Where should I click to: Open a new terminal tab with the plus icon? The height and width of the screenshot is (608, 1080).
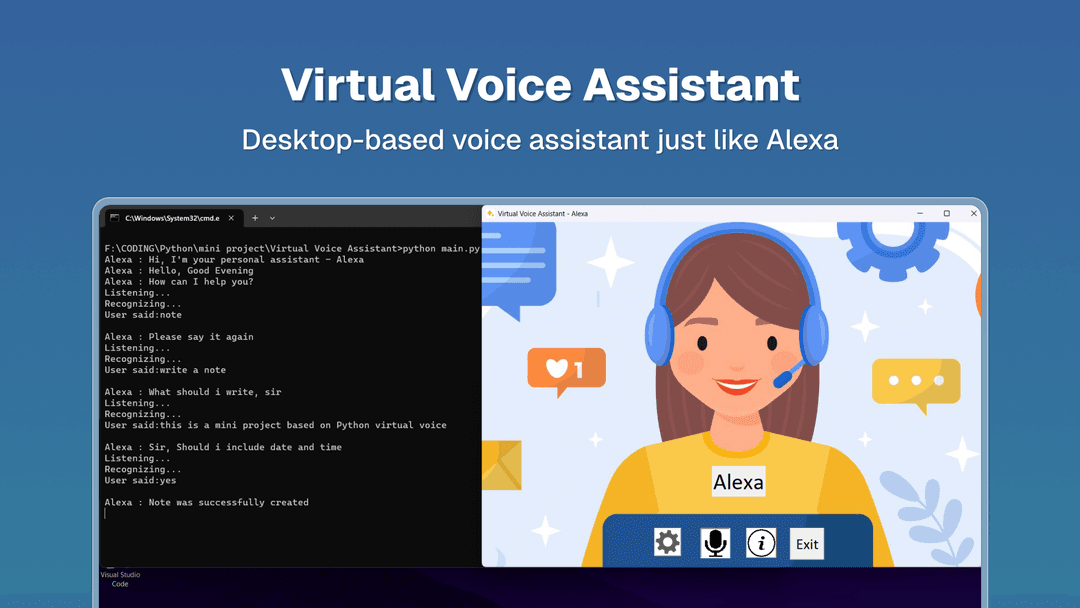pyautogui.click(x=255, y=217)
